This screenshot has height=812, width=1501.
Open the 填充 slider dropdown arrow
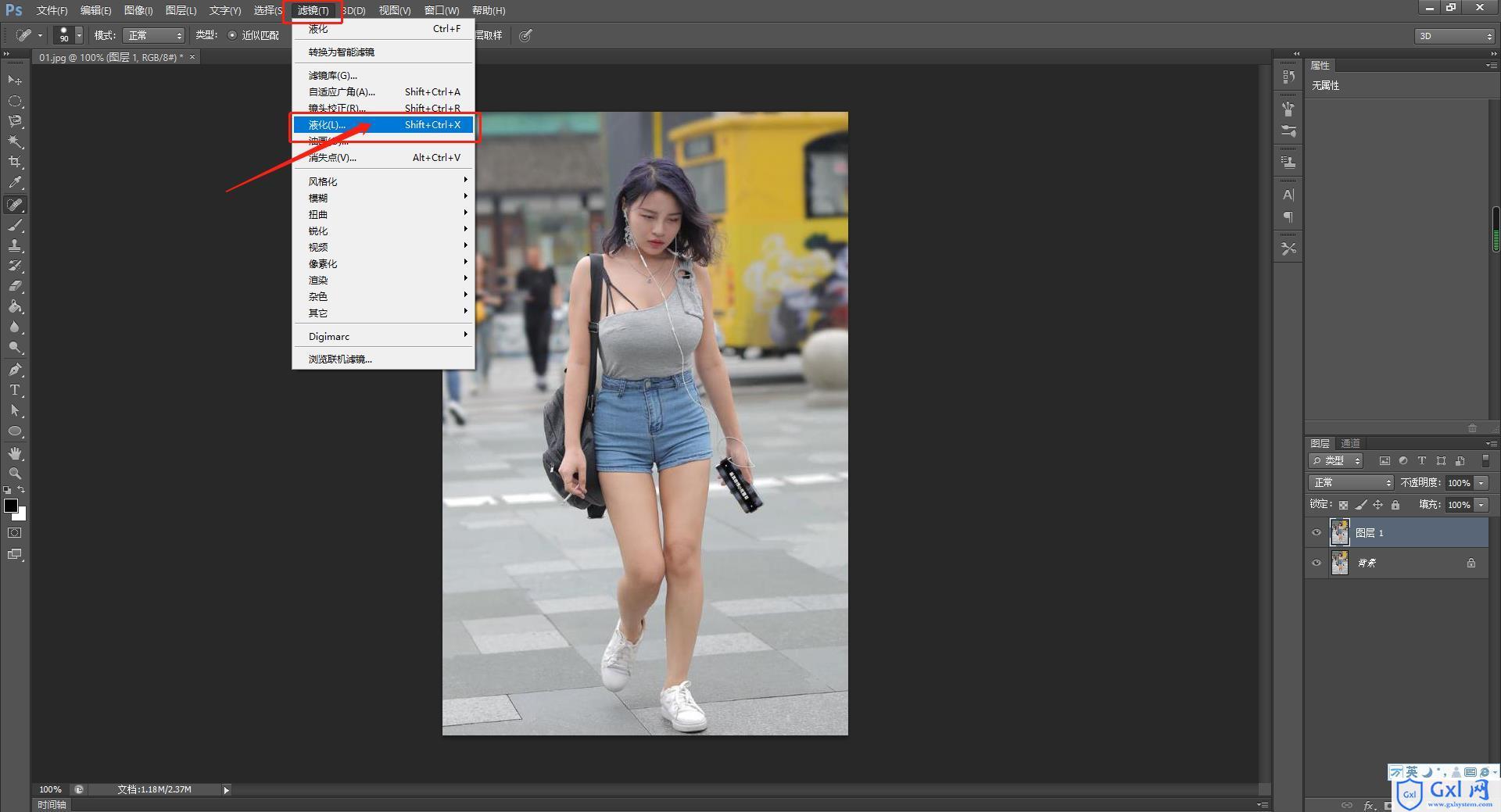1481,505
